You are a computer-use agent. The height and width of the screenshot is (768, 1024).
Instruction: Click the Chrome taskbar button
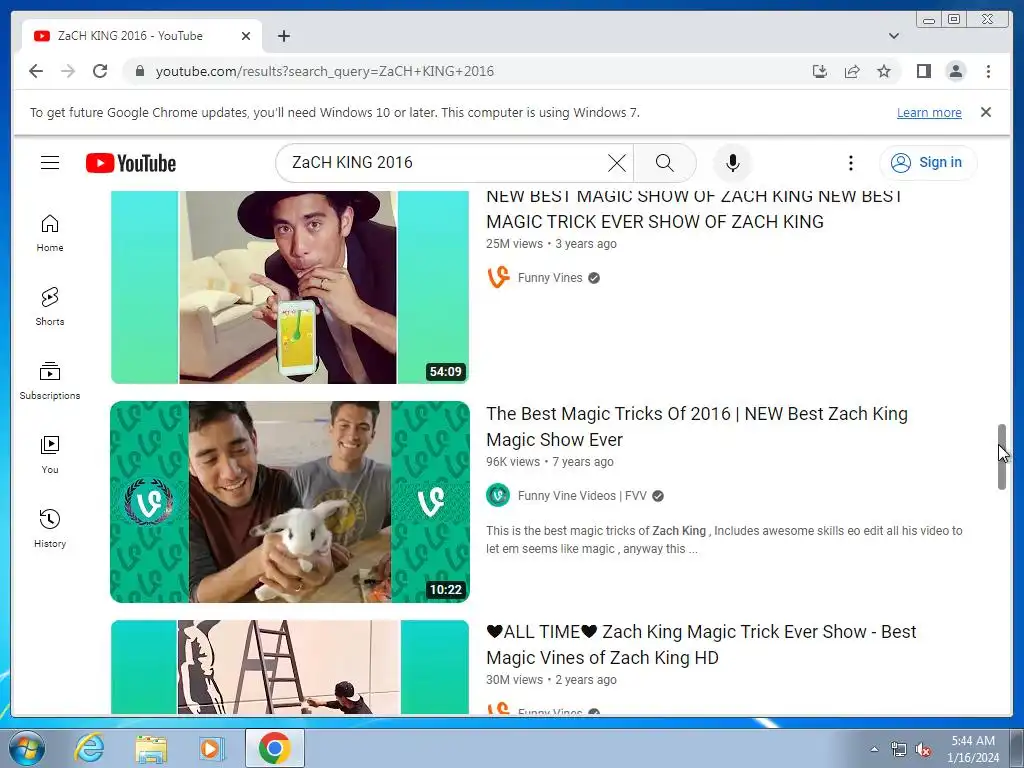coord(274,748)
